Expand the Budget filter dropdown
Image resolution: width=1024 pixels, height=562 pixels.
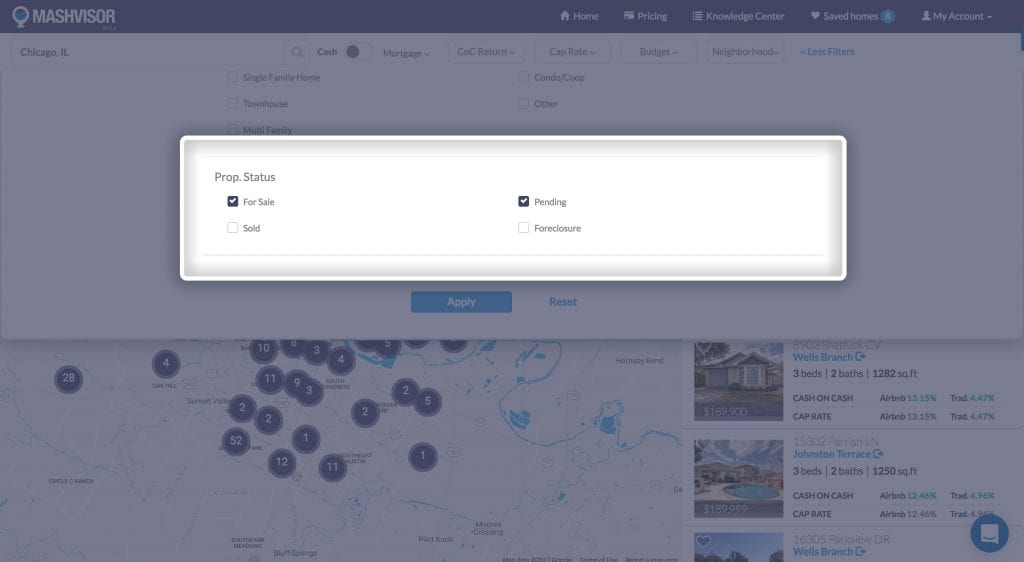click(658, 52)
